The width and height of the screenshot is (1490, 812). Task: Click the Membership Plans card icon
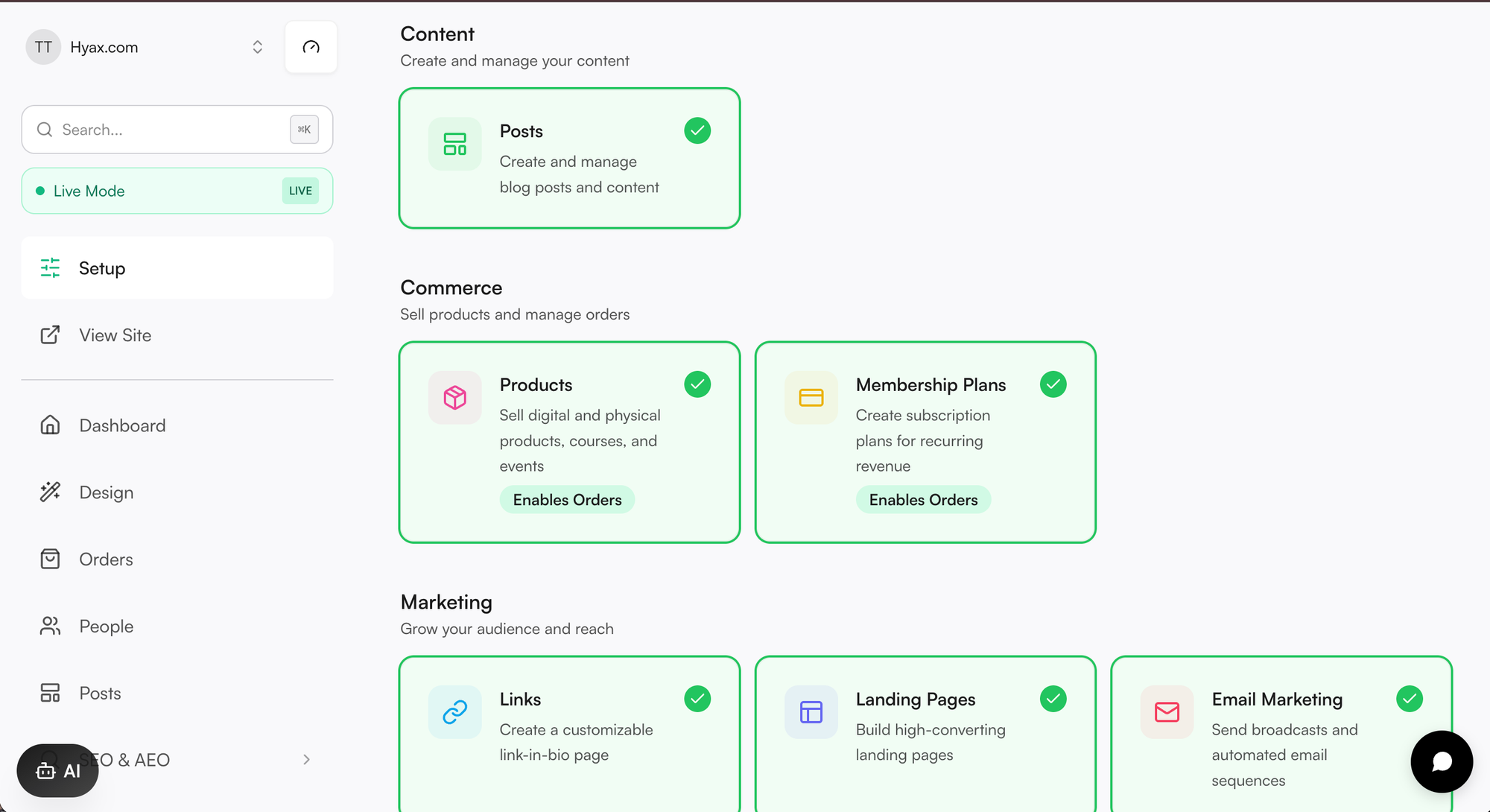click(x=811, y=398)
